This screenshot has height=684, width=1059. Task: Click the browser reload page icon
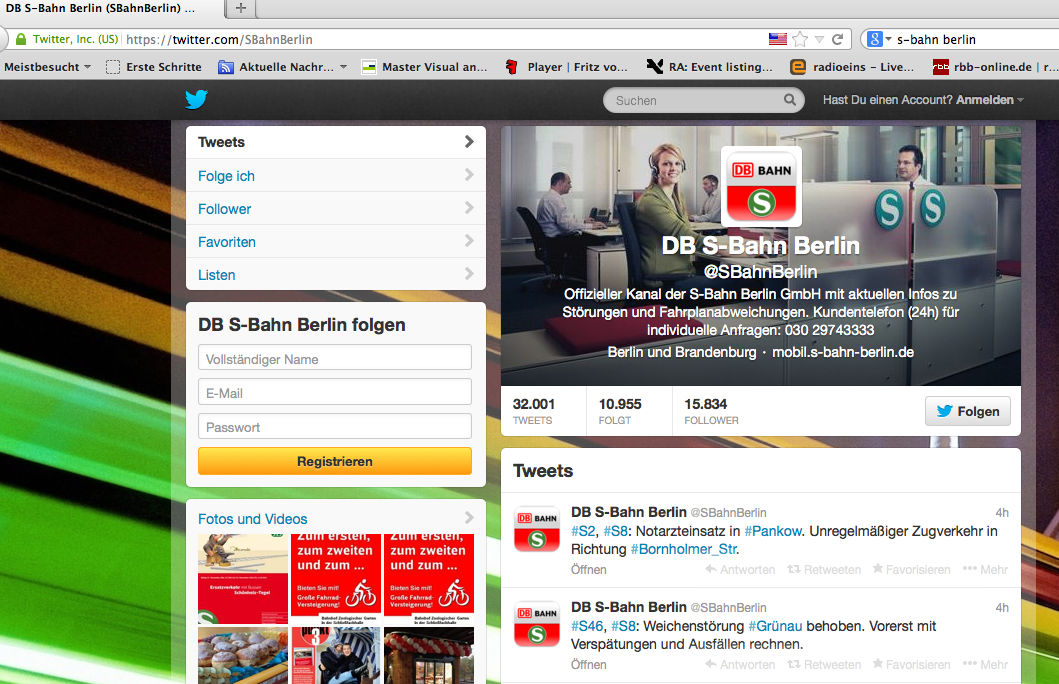click(838, 40)
